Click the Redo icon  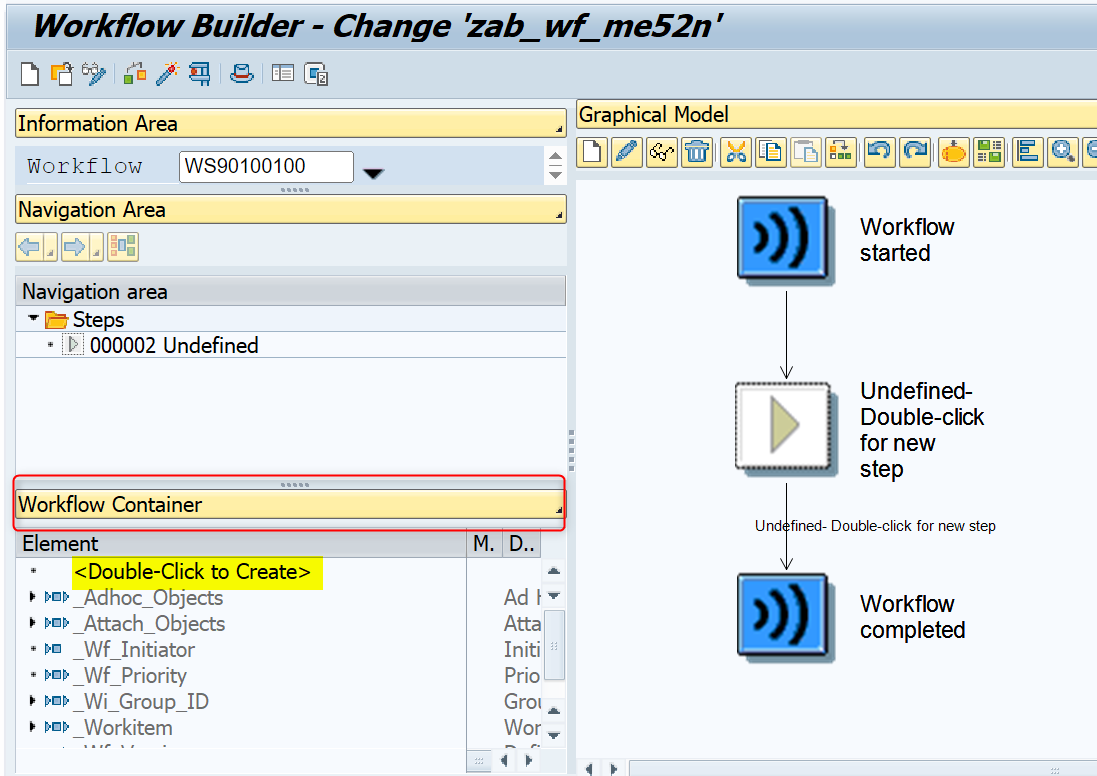(915, 151)
